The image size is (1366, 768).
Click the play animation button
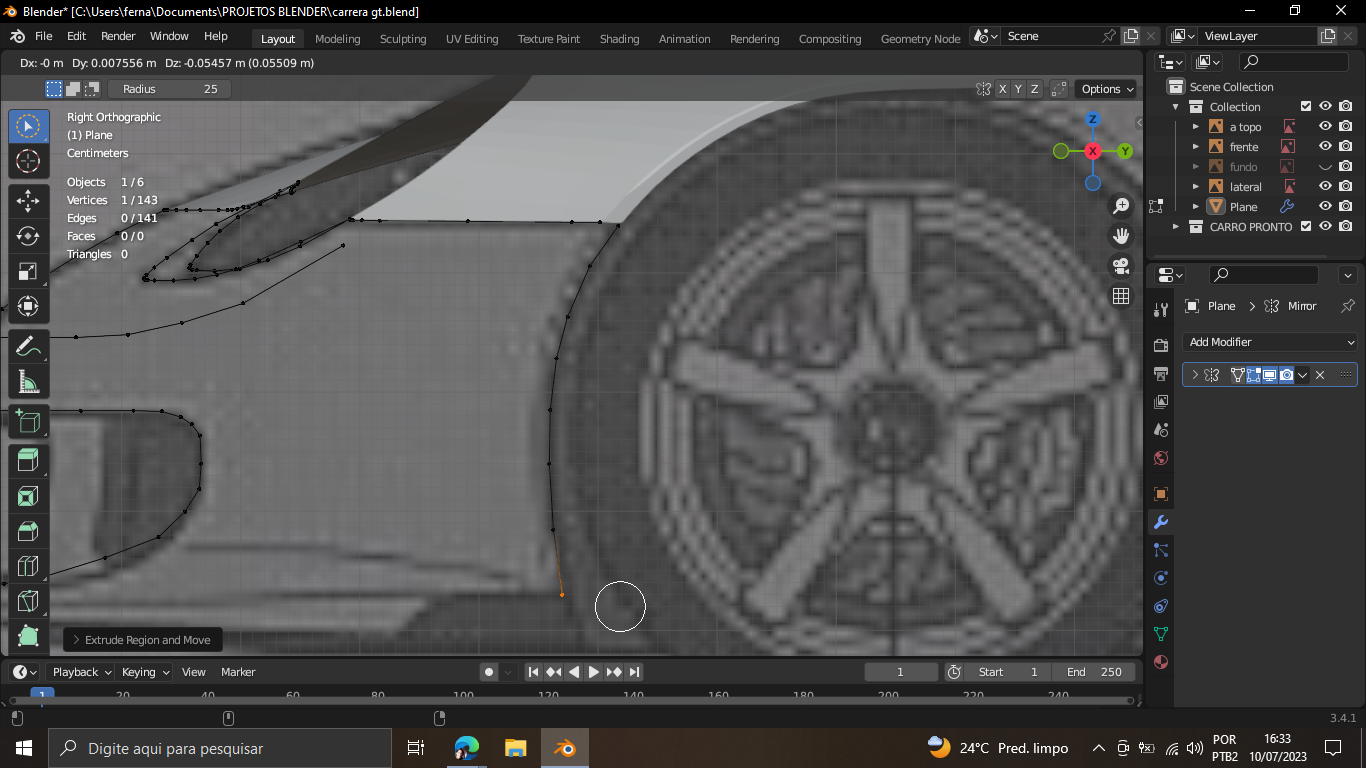(x=594, y=672)
